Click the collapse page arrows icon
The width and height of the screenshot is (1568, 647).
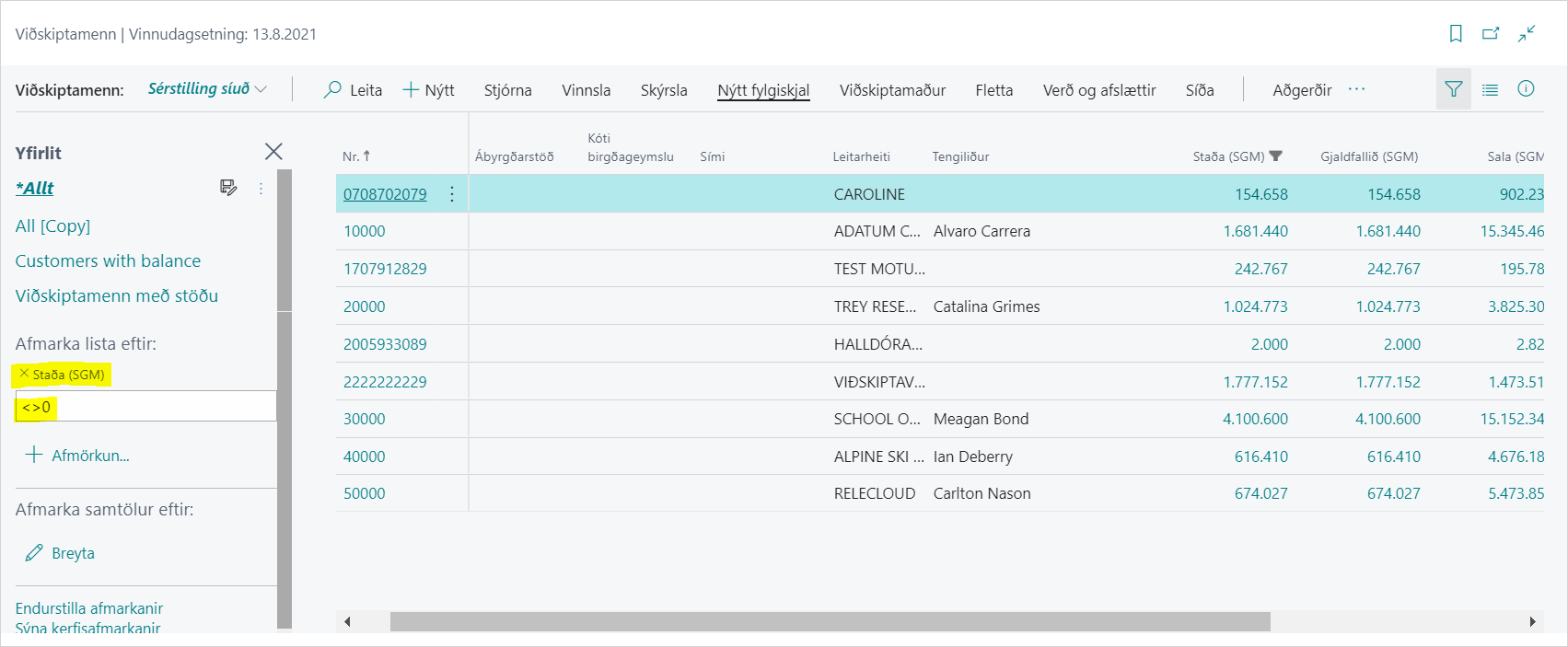tap(1527, 34)
